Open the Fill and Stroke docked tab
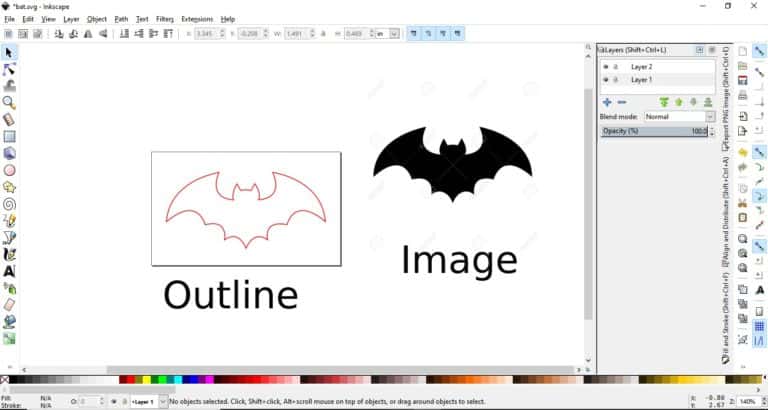768x410 pixels. (726, 319)
